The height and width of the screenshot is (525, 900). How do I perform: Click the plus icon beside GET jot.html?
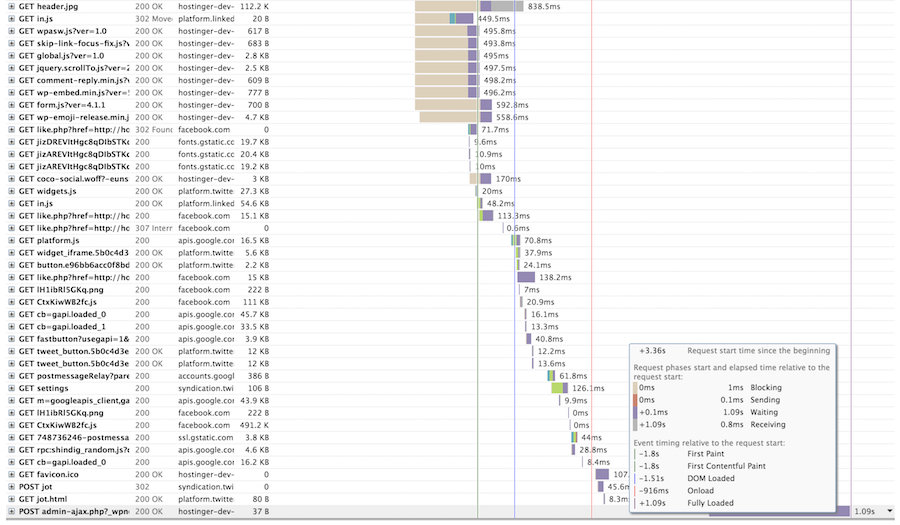[x=9, y=499]
